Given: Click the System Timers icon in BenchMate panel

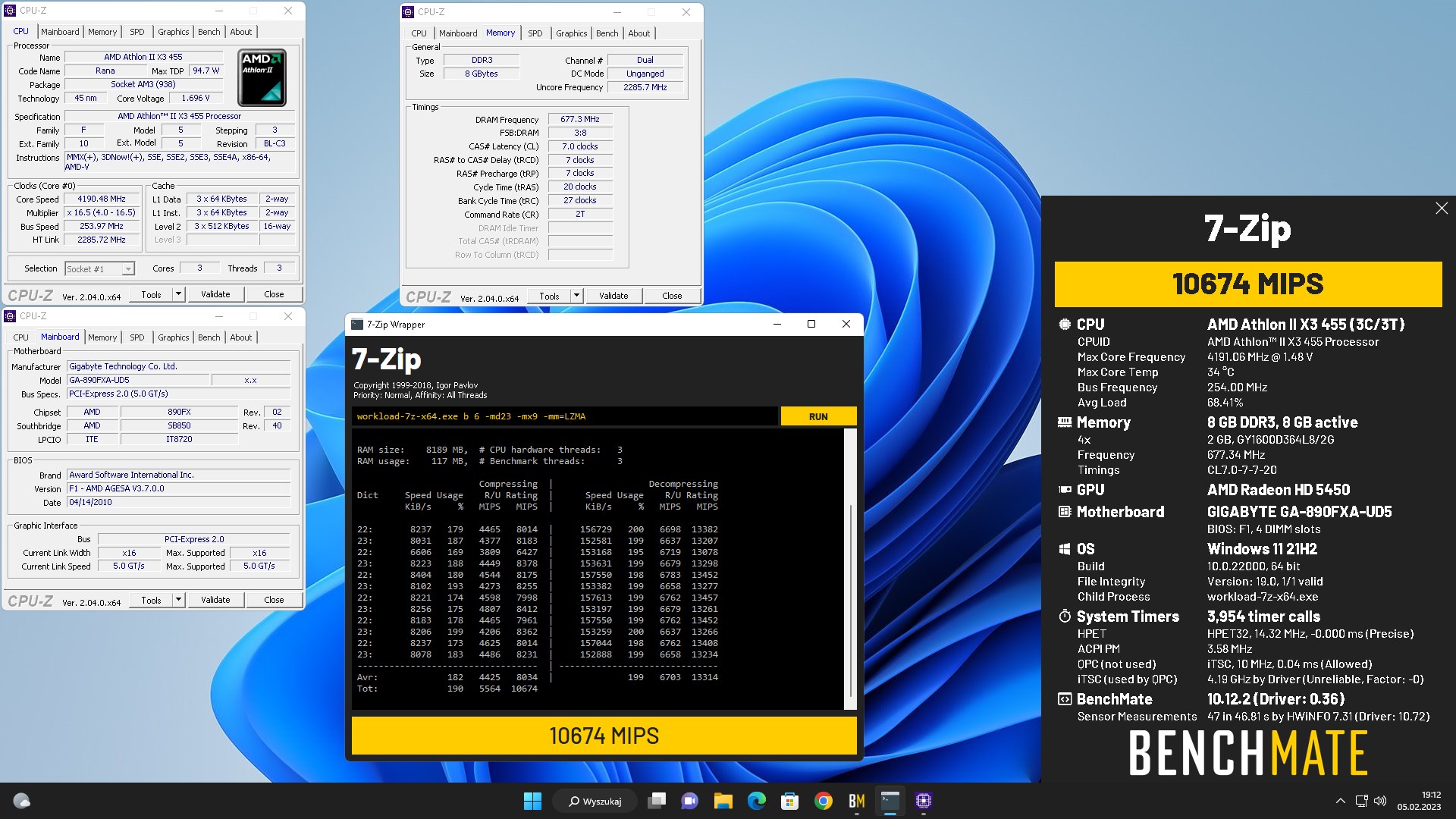Looking at the screenshot, I should (1065, 617).
